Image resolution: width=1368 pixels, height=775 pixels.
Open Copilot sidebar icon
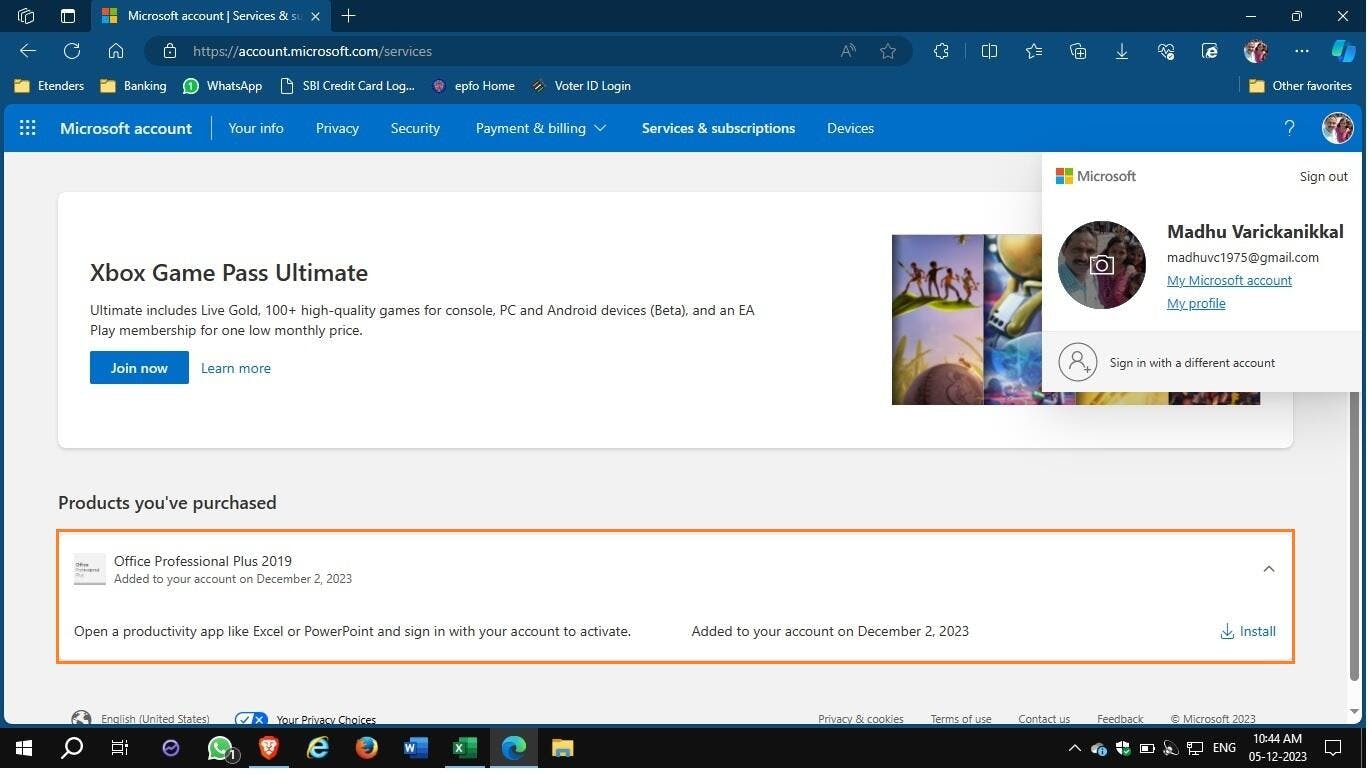click(1343, 51)
